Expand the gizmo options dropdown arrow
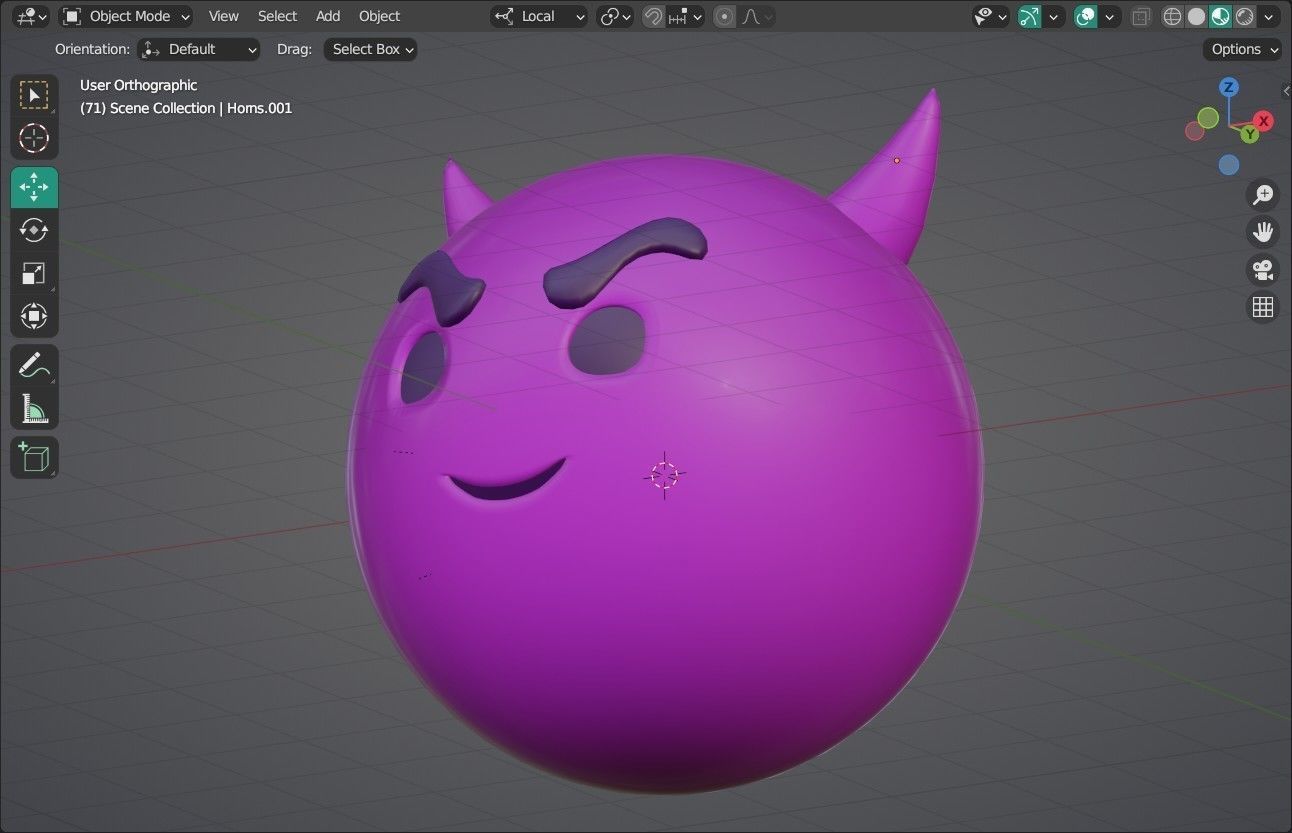 point(1053,16)
